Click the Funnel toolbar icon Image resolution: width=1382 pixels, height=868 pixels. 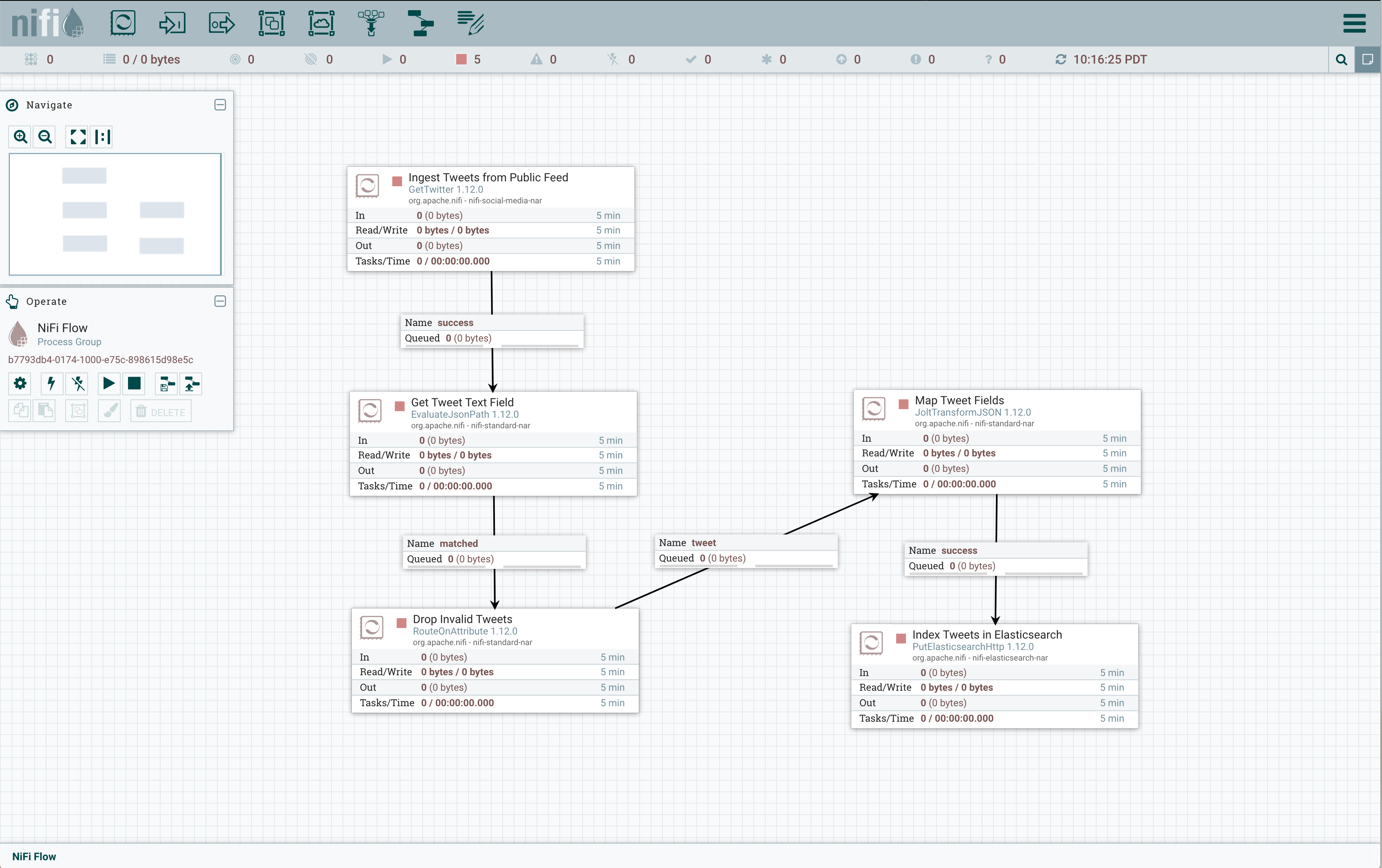point(371,24)
